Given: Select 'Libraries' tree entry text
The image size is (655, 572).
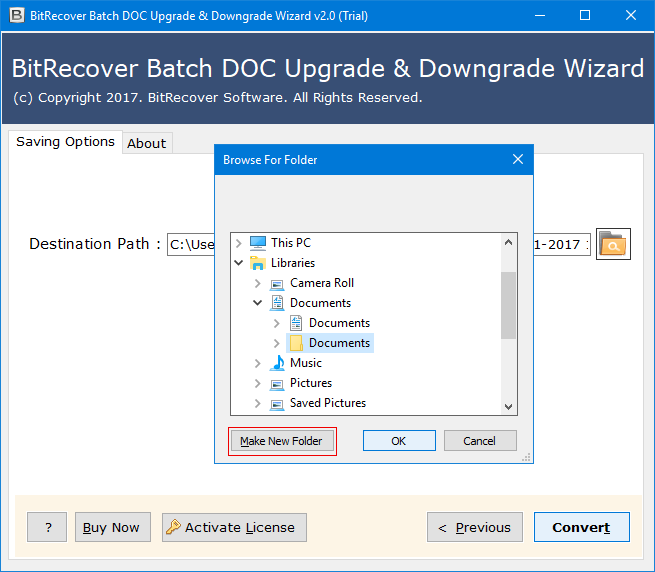Looking at the screenshot, I should (x=293, y=263).
